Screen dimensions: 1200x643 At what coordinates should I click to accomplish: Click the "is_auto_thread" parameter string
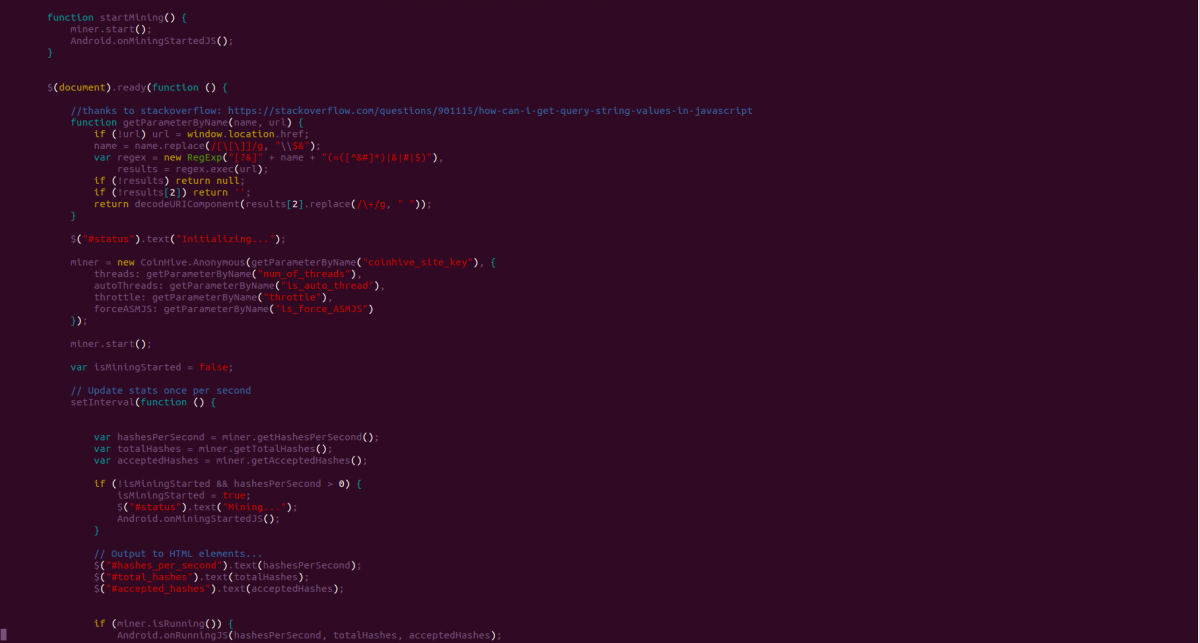328,286
